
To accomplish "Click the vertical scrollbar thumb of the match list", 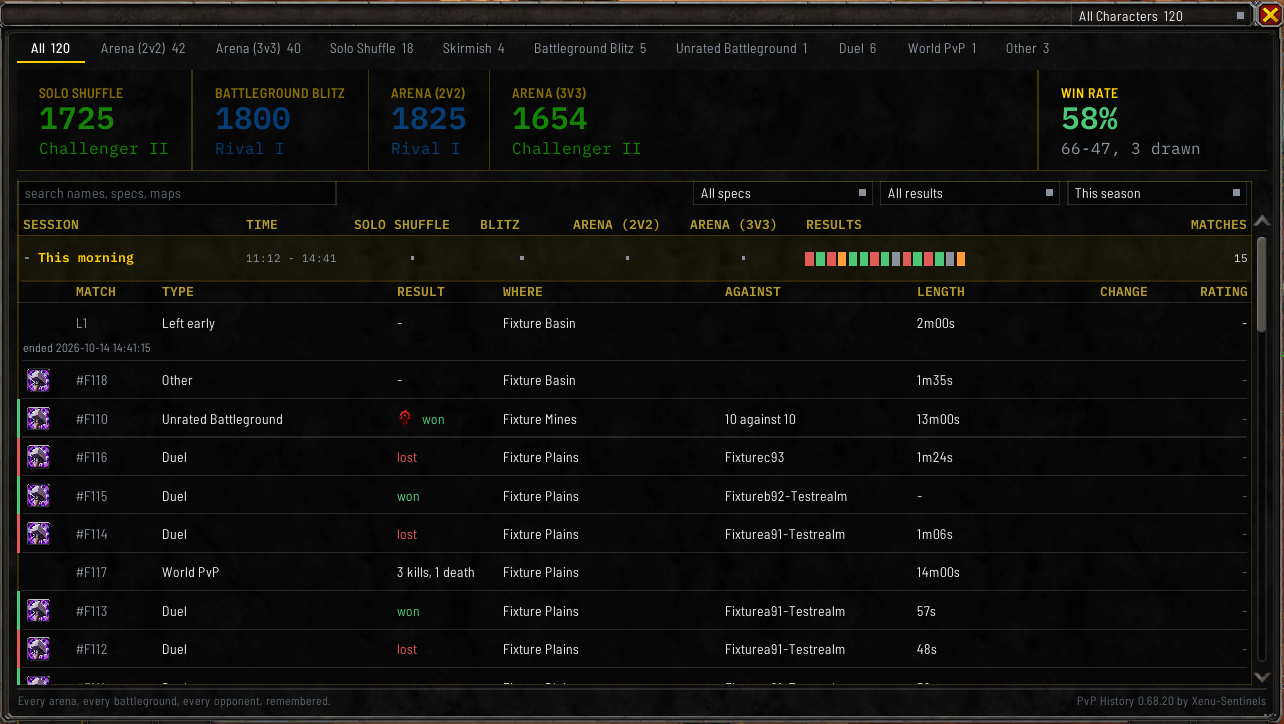I will coord(1262,285).
